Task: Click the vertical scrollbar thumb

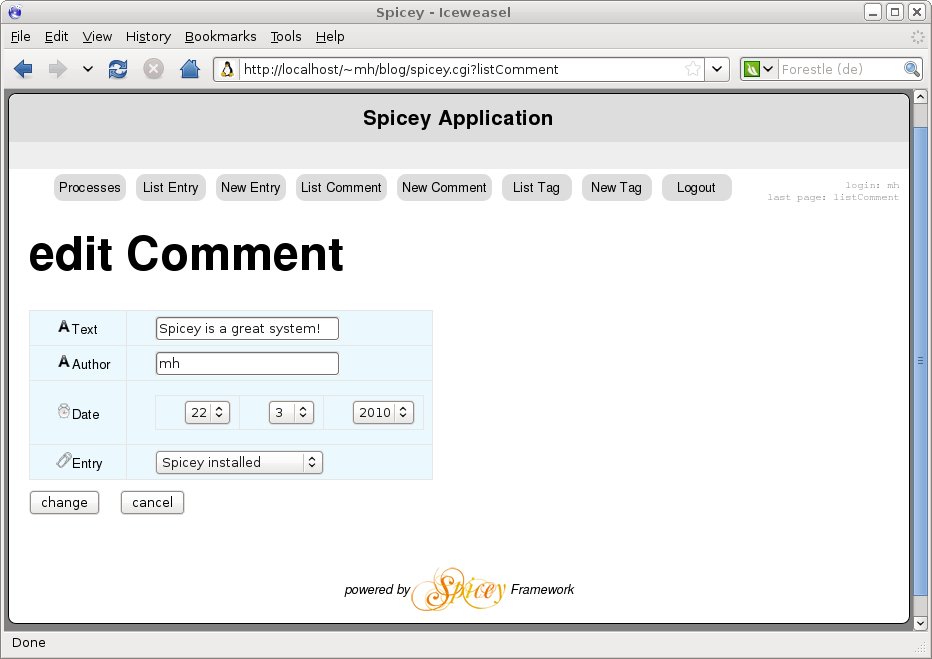Action: coord(920,360)
